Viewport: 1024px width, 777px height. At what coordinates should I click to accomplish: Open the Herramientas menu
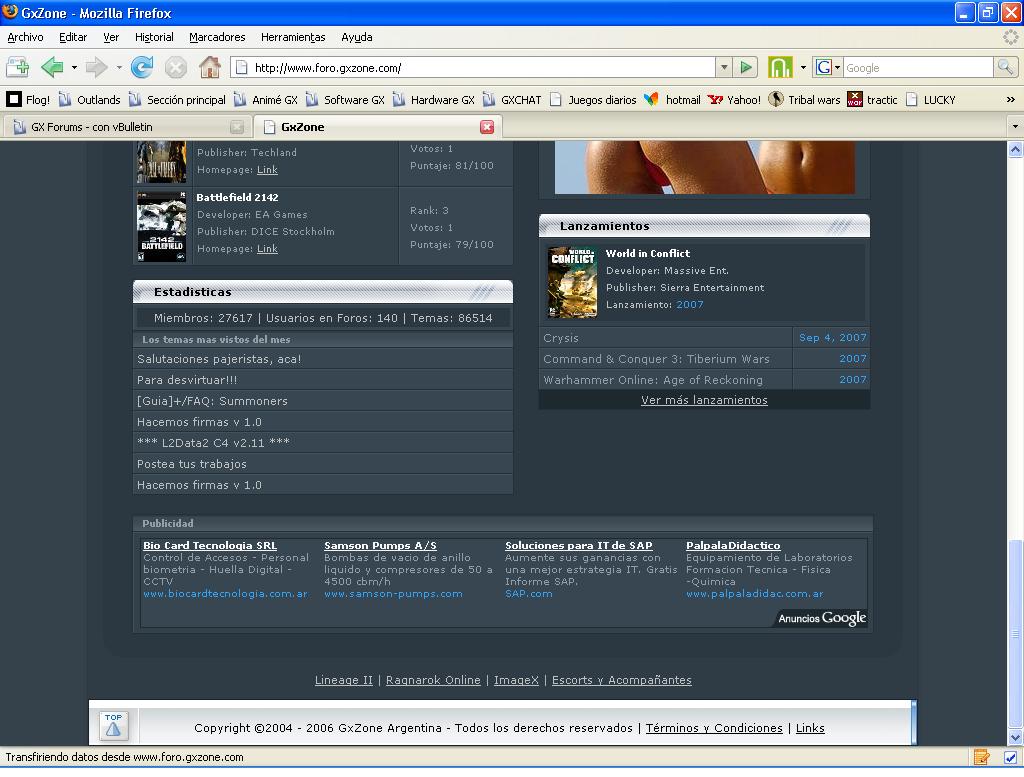(293, 37)
